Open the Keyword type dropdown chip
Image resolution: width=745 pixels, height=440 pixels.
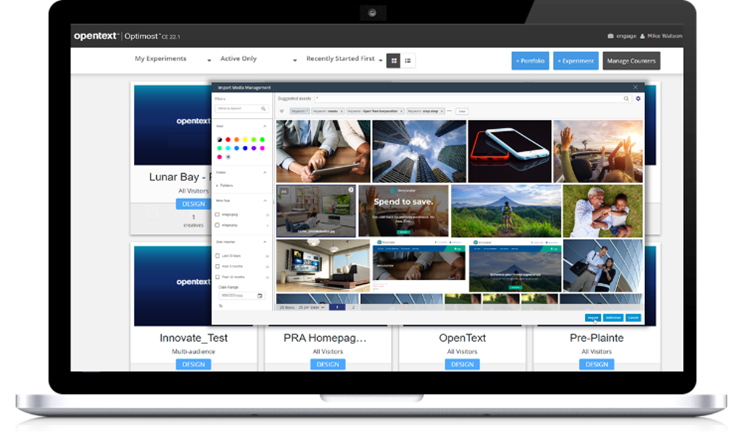coord(299,111)
